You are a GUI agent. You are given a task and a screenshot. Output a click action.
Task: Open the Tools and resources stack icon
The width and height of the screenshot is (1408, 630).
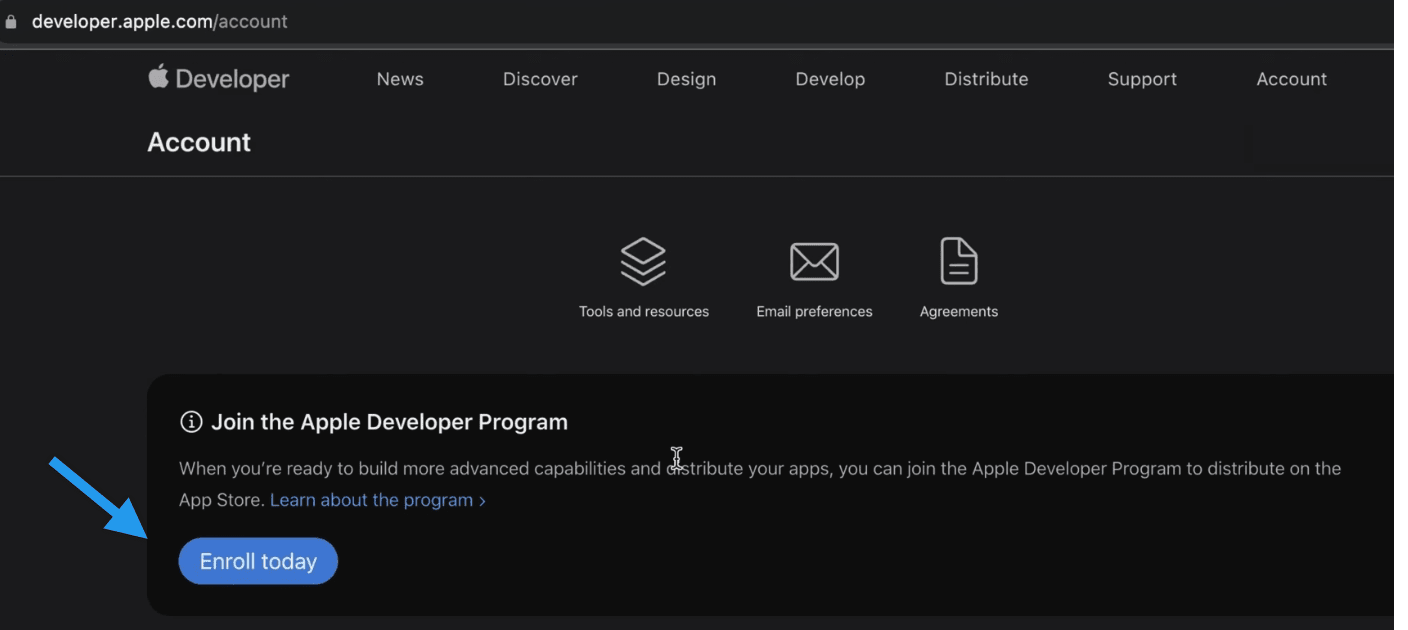[643, 261]
